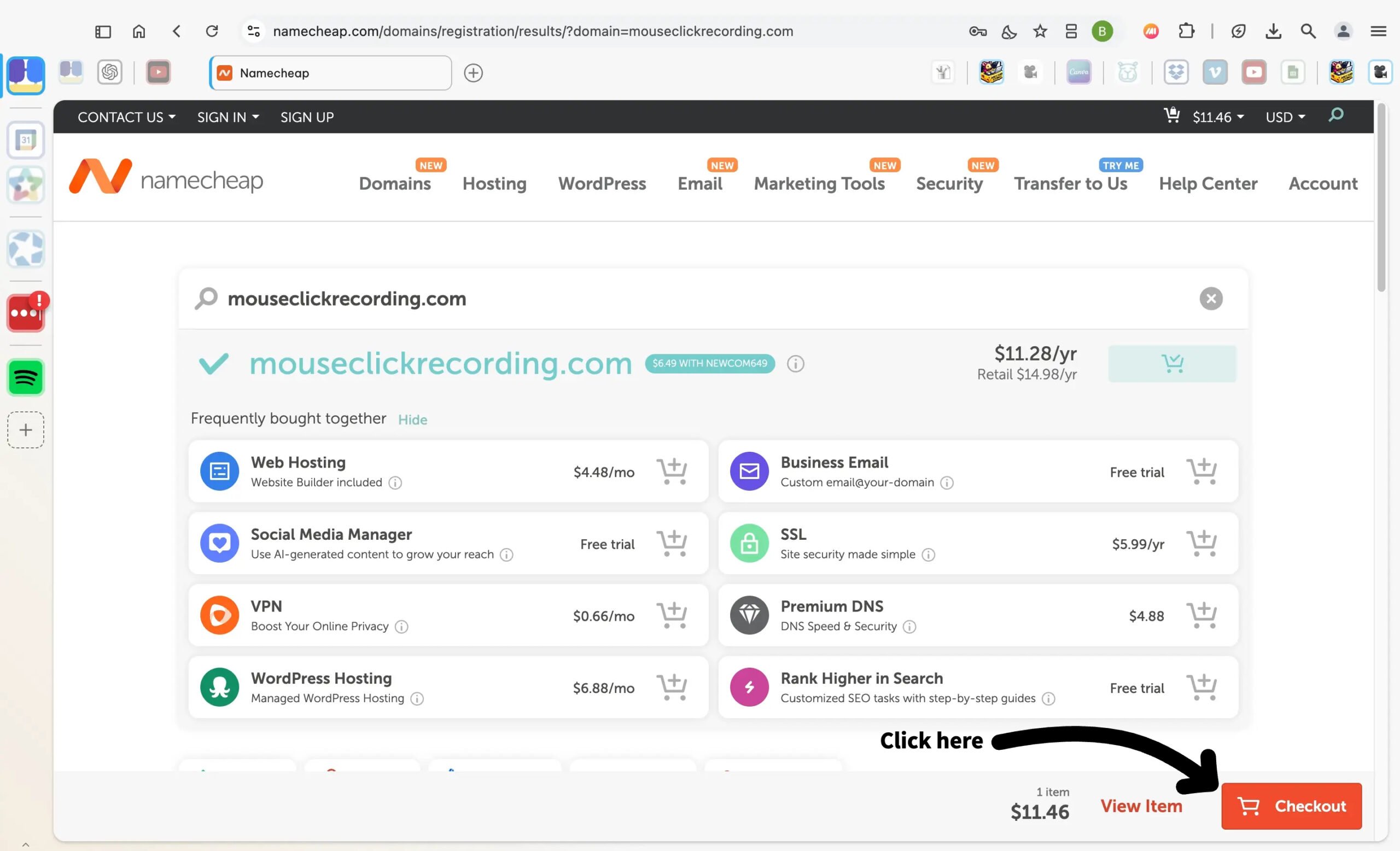Bookmark page with the star icon
This screenshot has width=1400, height=851.
point(1040,31)
